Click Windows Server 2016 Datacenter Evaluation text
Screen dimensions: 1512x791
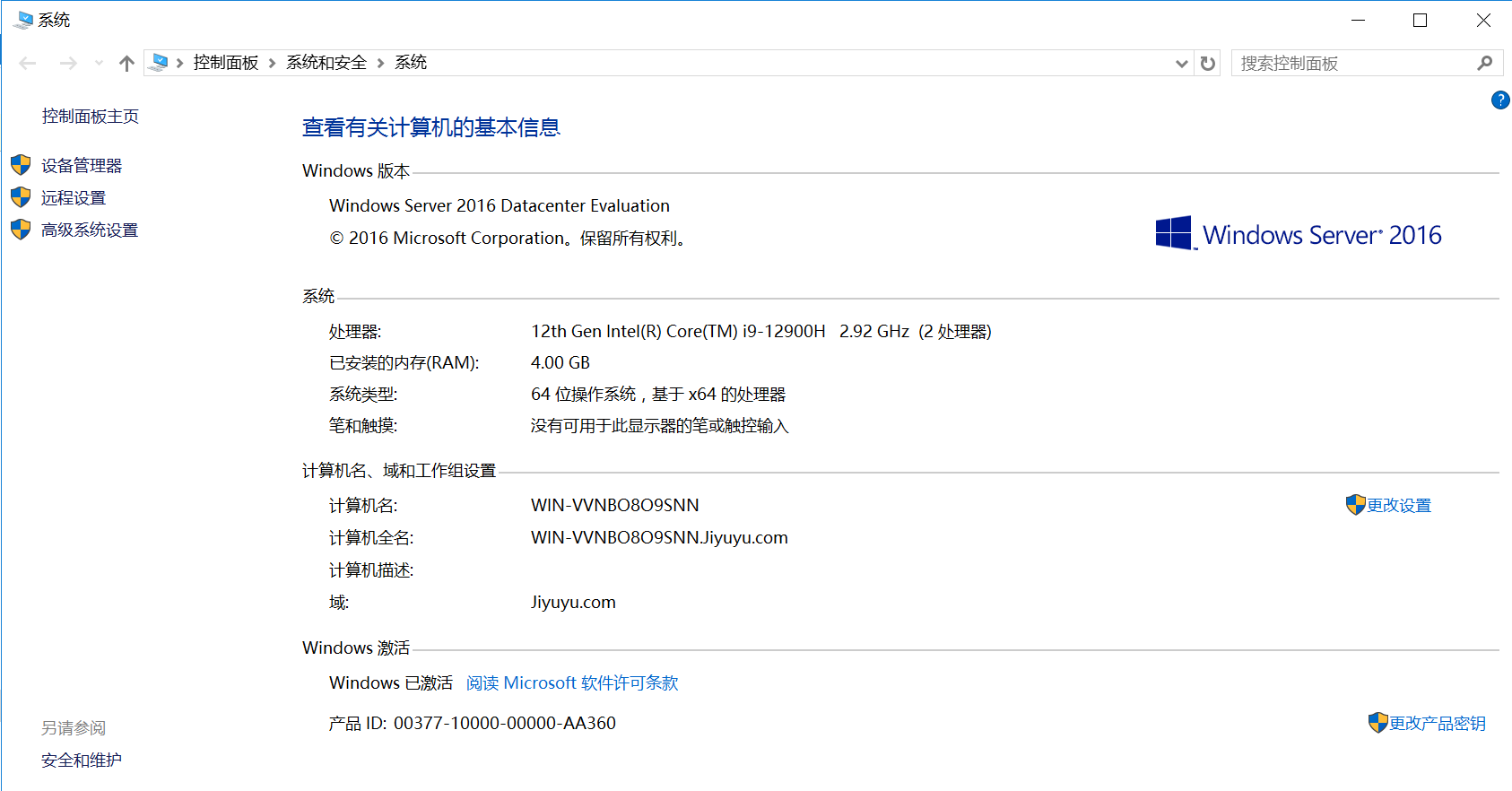point(500,206)
